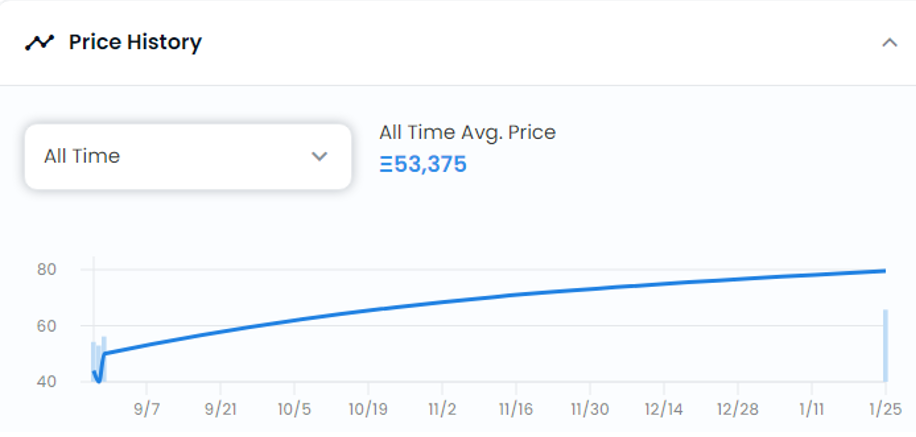Click the 1/25 date axis label
Screen dimensions: 916x437
pos(886,409)
